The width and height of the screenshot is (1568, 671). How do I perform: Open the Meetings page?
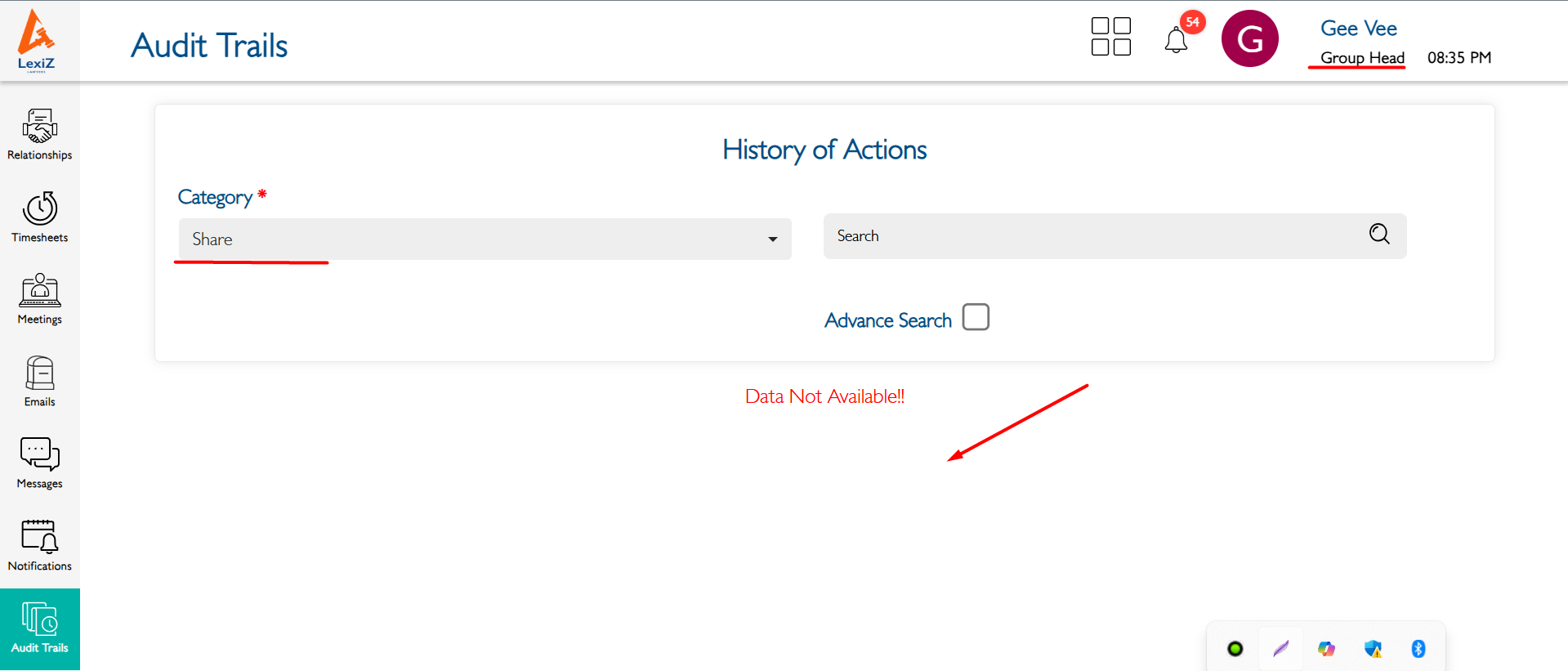click(39, 299)
